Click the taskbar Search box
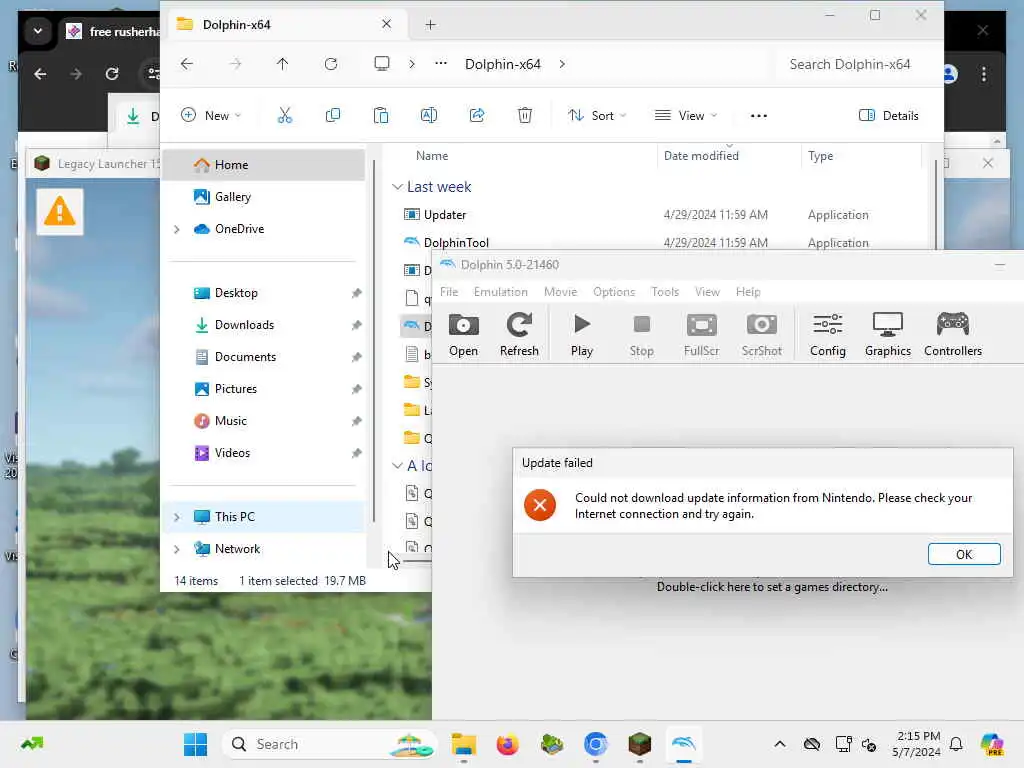The width and height of the screenshot is (1024, 768). point(330,744)
